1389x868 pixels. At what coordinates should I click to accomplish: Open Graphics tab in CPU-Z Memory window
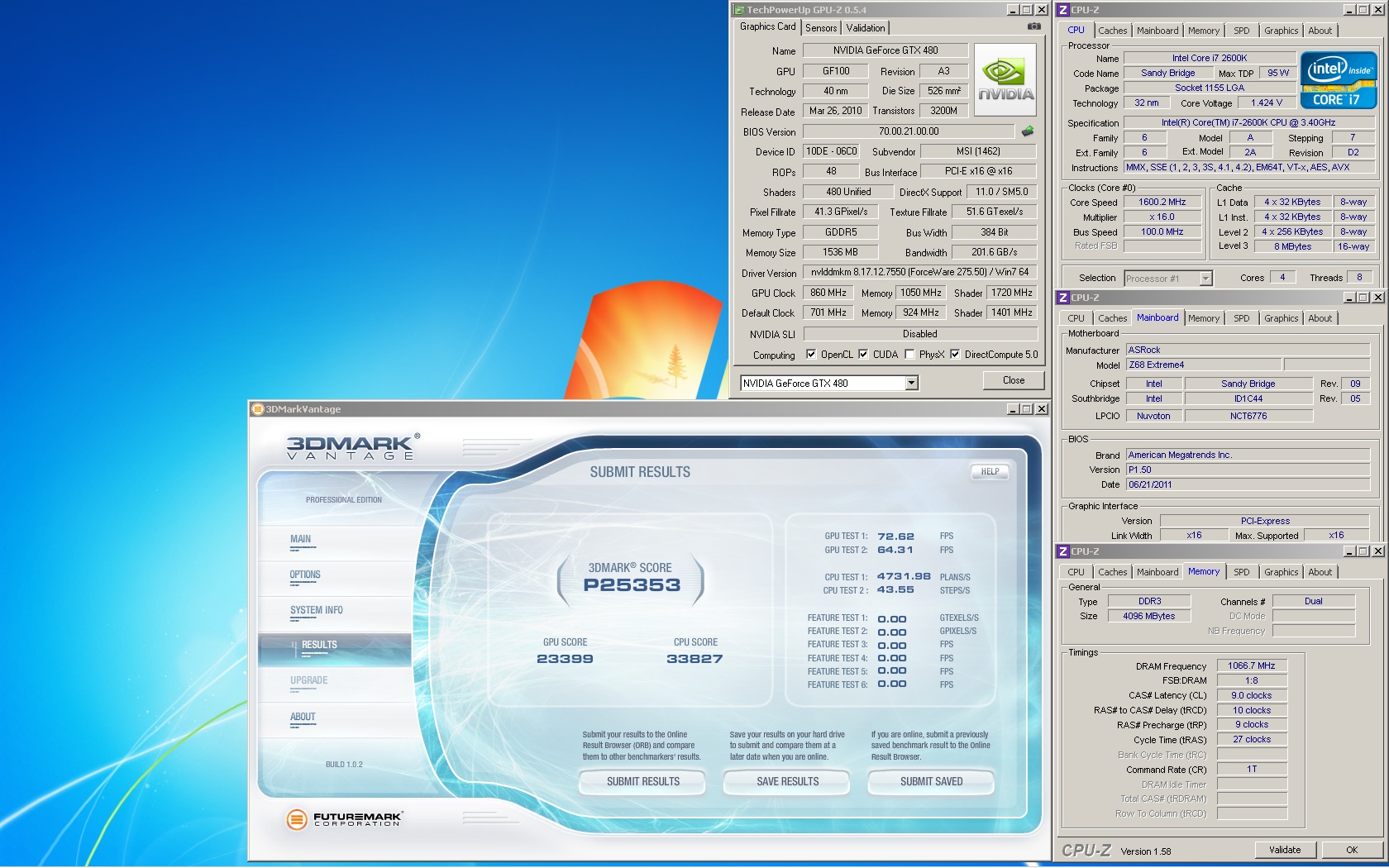coord(1281,572)
